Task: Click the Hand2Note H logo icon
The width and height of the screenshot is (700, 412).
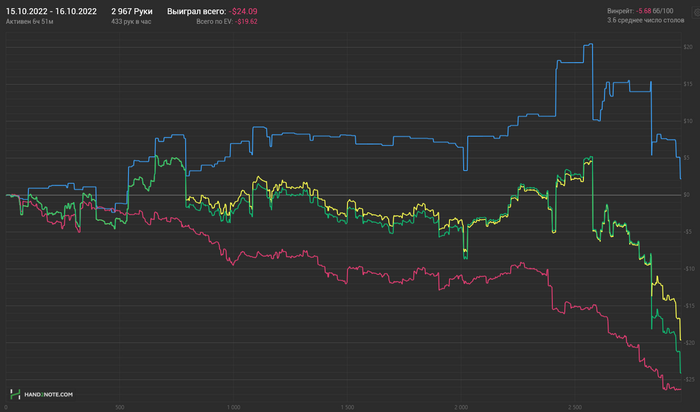Action: [15, 394]
